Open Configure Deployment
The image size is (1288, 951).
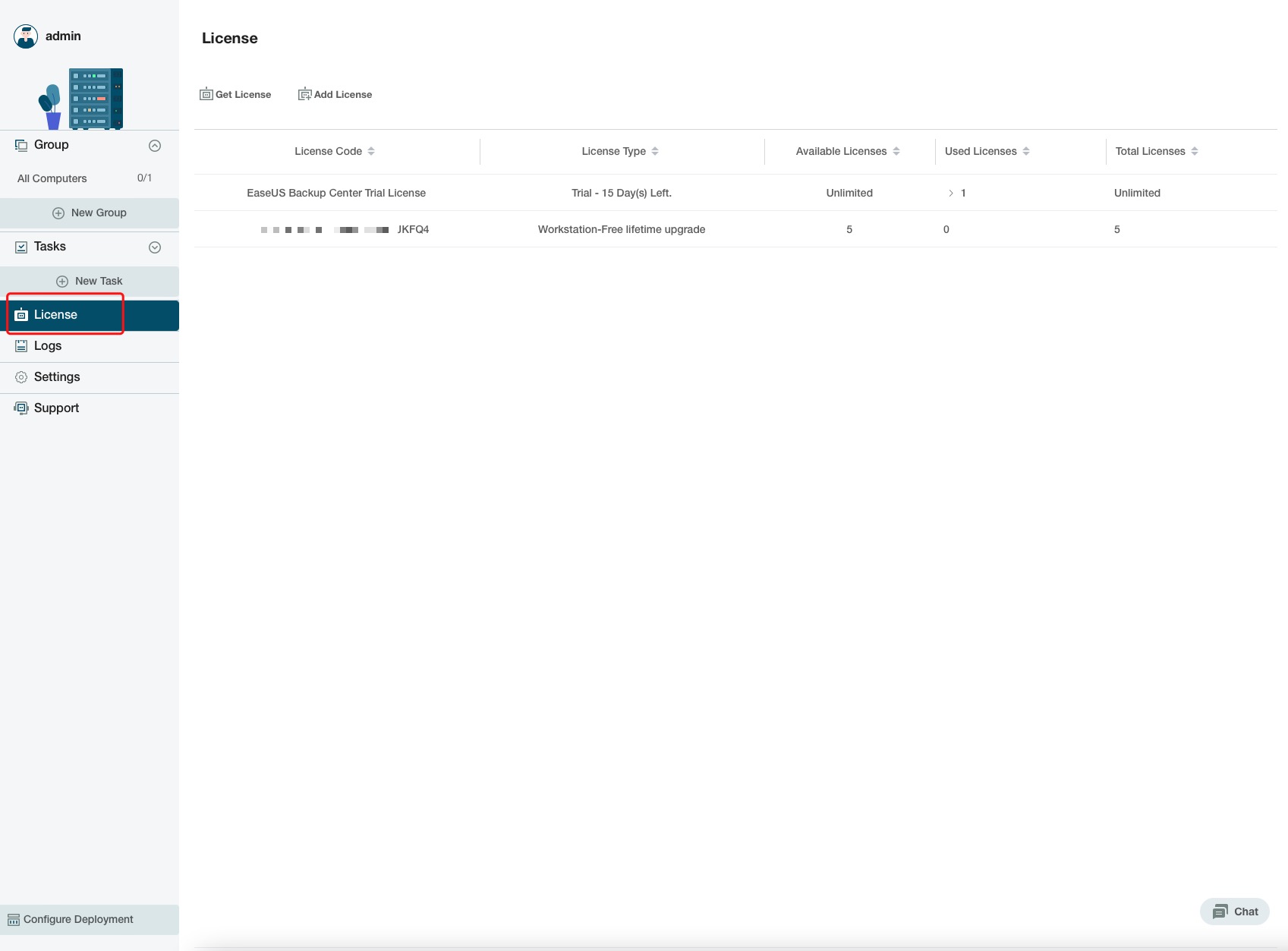(90, 920)
